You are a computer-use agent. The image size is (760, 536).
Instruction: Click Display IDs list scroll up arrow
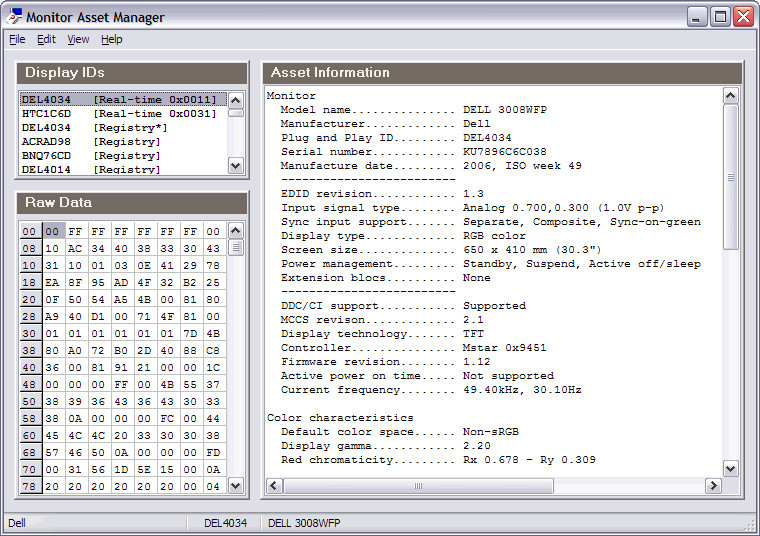click(x=236, y=100)
